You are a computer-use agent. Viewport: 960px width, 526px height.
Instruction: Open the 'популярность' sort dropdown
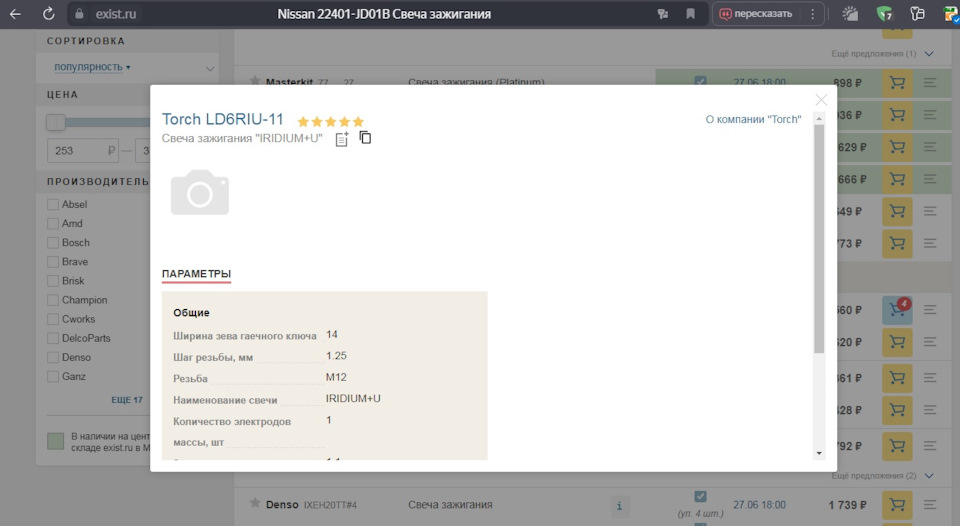pos(92,67)
